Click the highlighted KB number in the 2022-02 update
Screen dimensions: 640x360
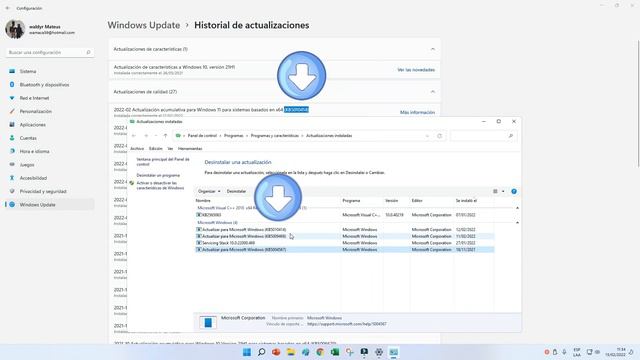296,110
